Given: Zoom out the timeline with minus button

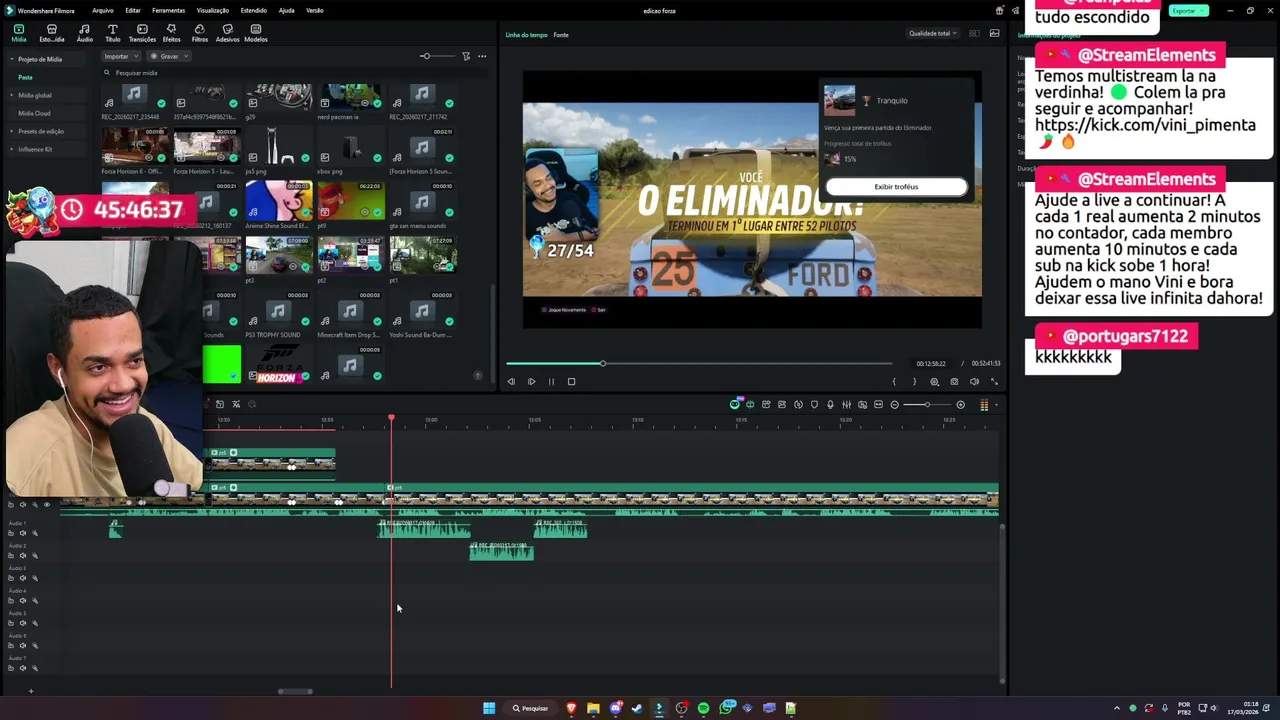Looking at the screenshot, I should tap(894, 404).
